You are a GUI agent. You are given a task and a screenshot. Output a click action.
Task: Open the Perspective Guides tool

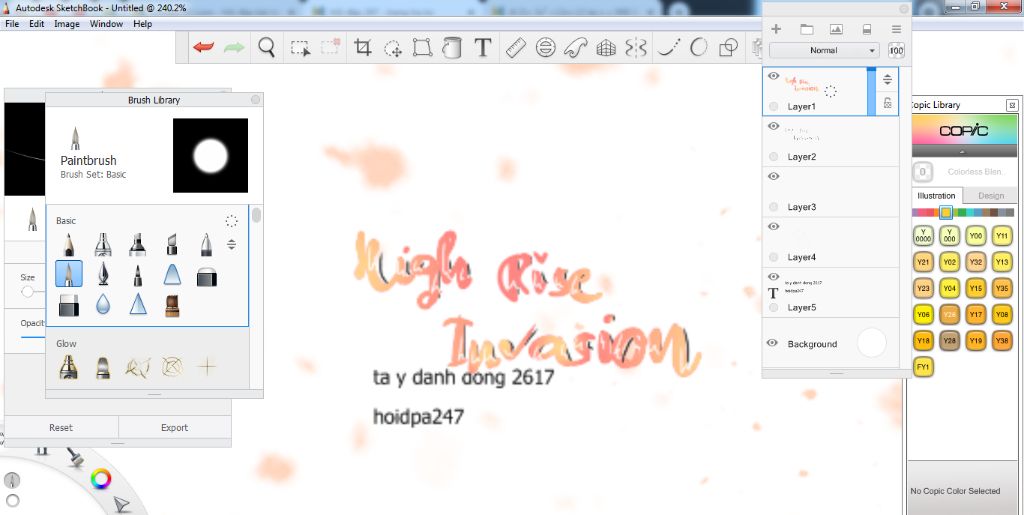[606, 48]
